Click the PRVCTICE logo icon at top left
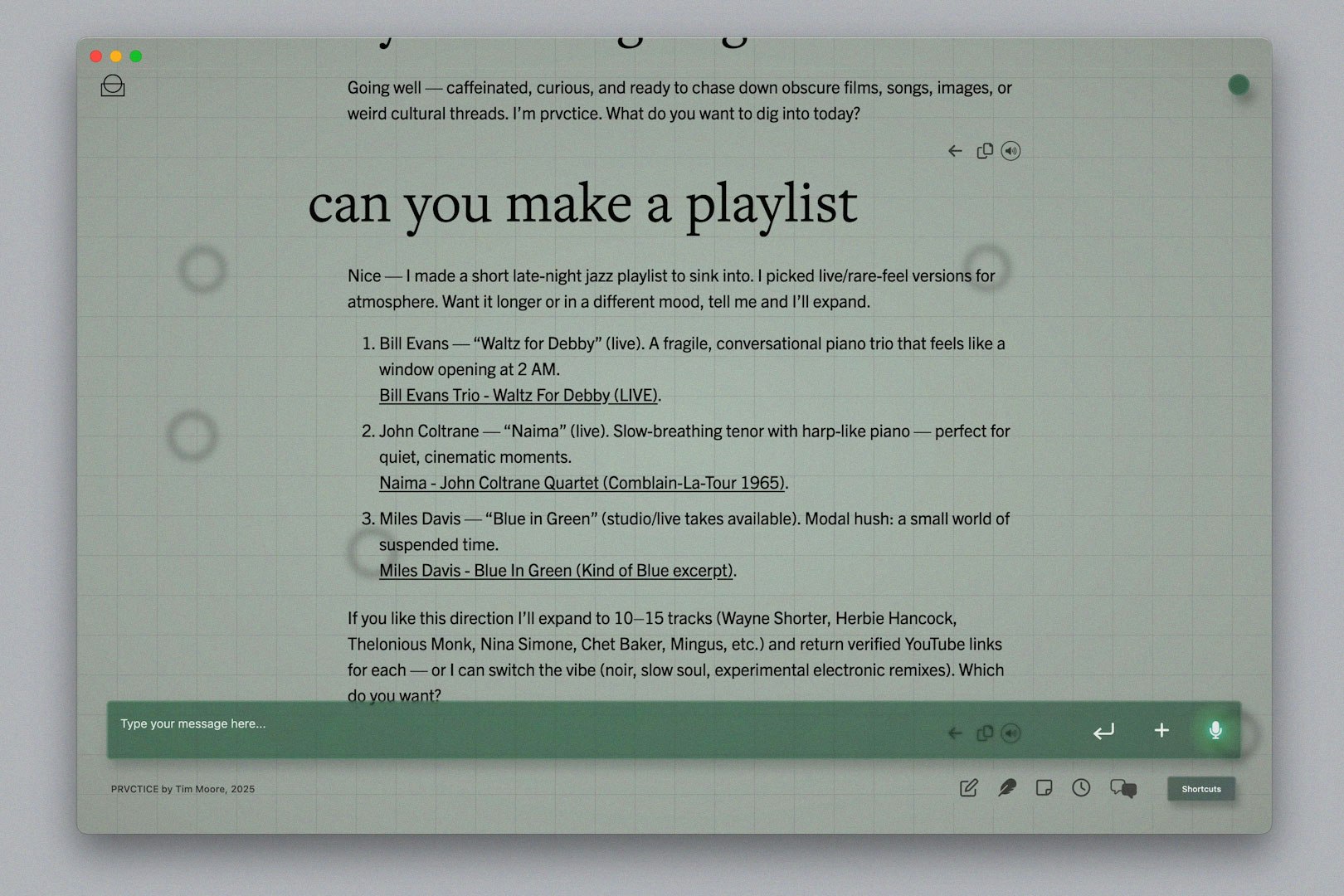The width and height of the screenshot is (1344, 896). (x=113, y=85)
